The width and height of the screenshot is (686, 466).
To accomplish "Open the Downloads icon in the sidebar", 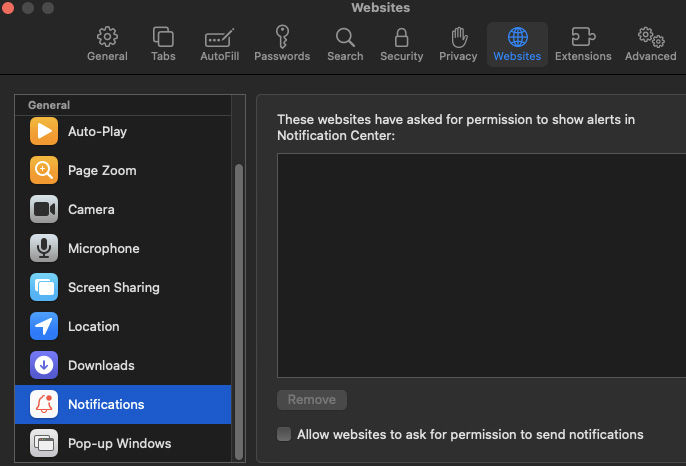I will (x=44, y=365).
